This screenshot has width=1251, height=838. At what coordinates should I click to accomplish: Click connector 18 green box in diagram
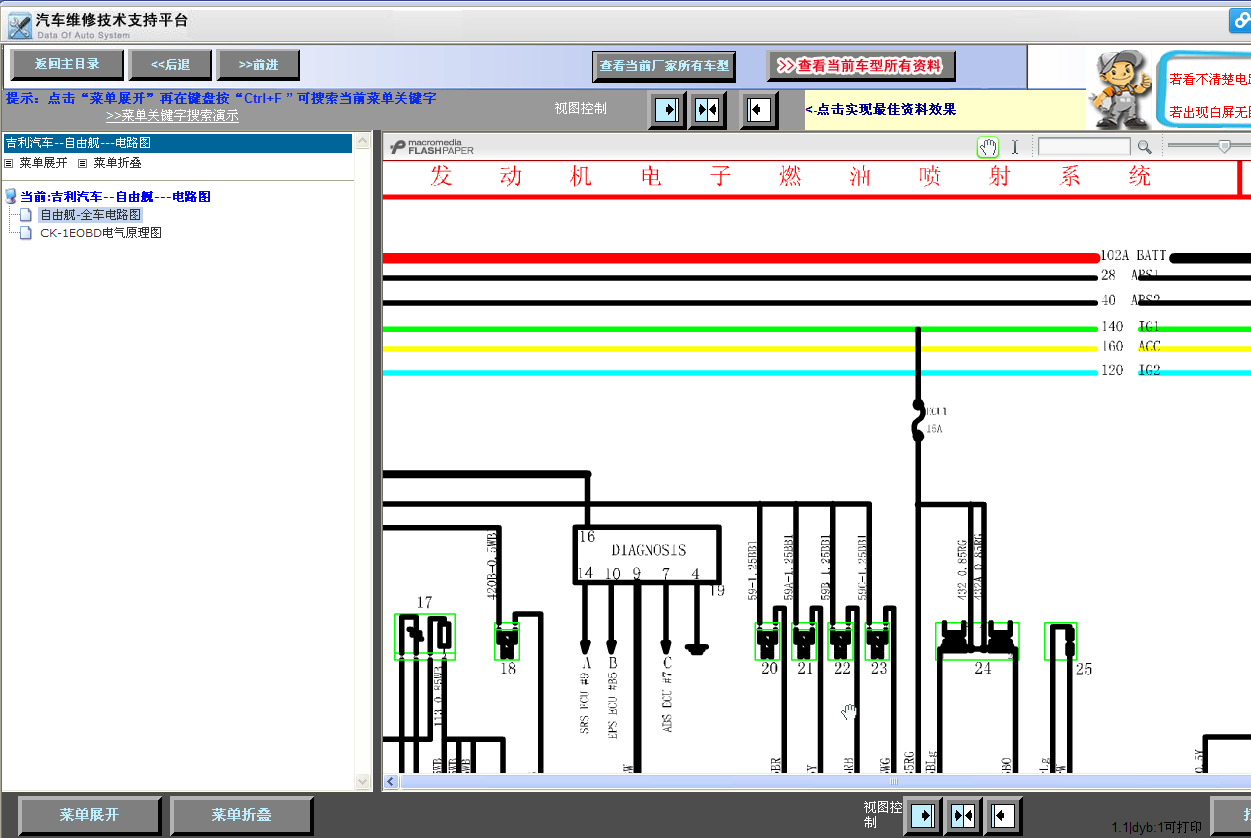[x=507, y=641]
